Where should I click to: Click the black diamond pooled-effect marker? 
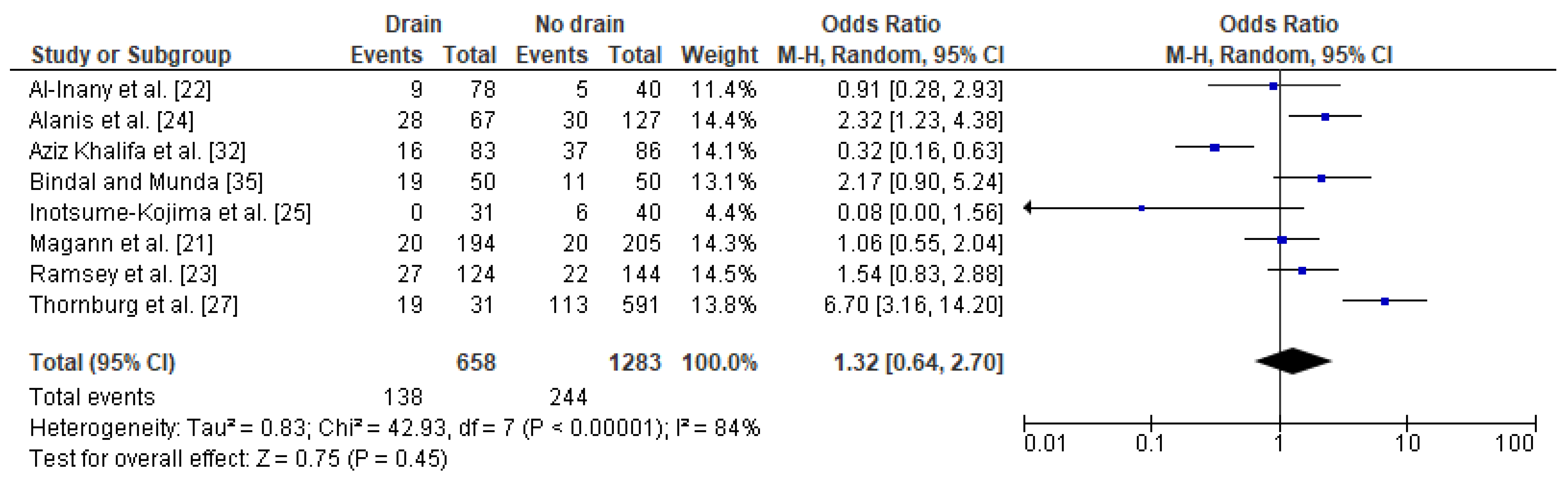(1293, 361)
